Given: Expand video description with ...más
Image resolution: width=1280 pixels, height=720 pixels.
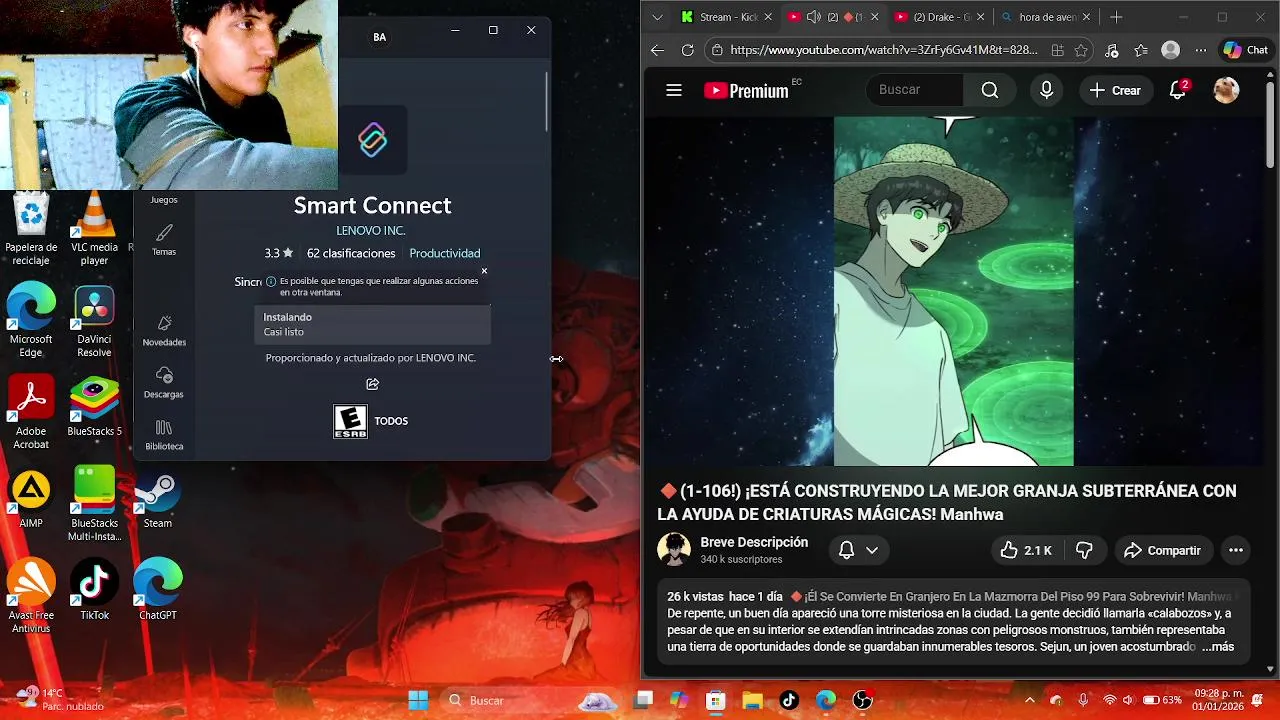Looking at the screenshot, I should tap(1218, 647).
